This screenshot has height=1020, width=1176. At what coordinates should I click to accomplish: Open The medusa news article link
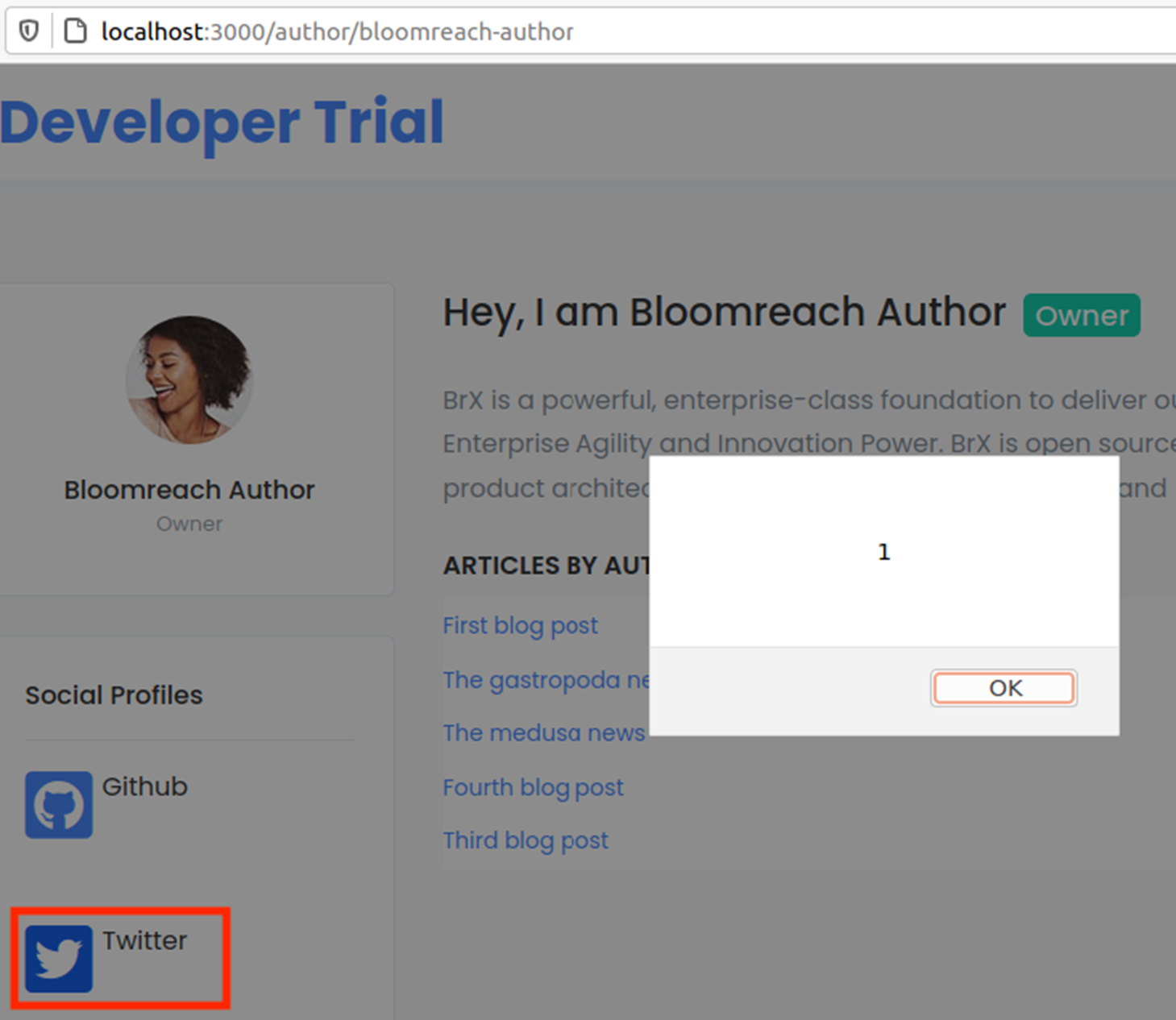coord(544,732)
